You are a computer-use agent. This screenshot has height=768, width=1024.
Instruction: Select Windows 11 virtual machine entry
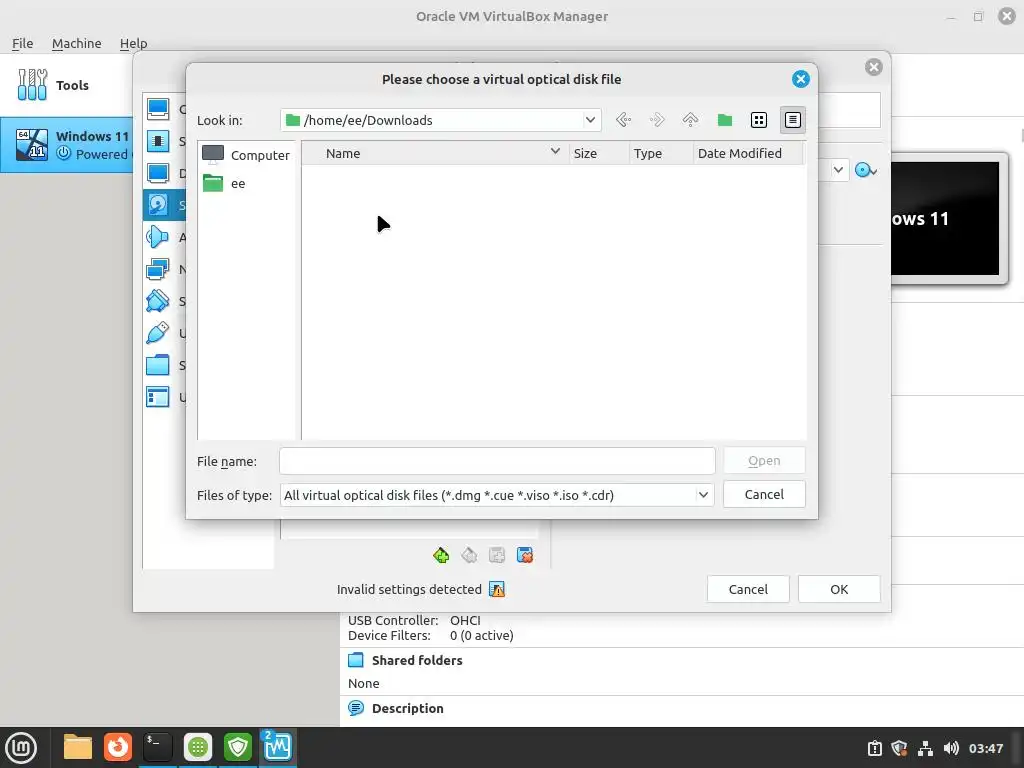pos(67,145)
